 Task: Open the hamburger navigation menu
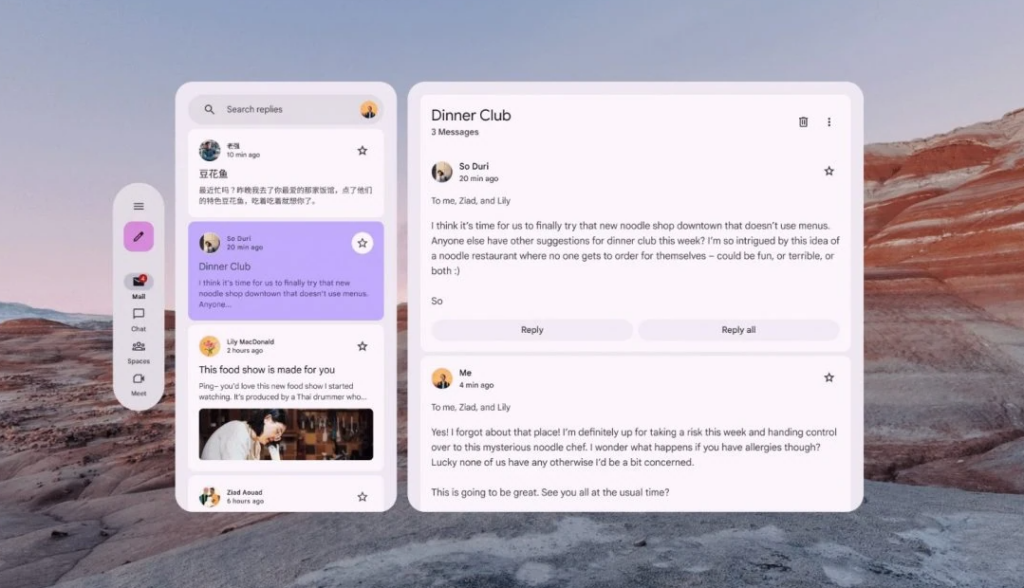point(138,207)
